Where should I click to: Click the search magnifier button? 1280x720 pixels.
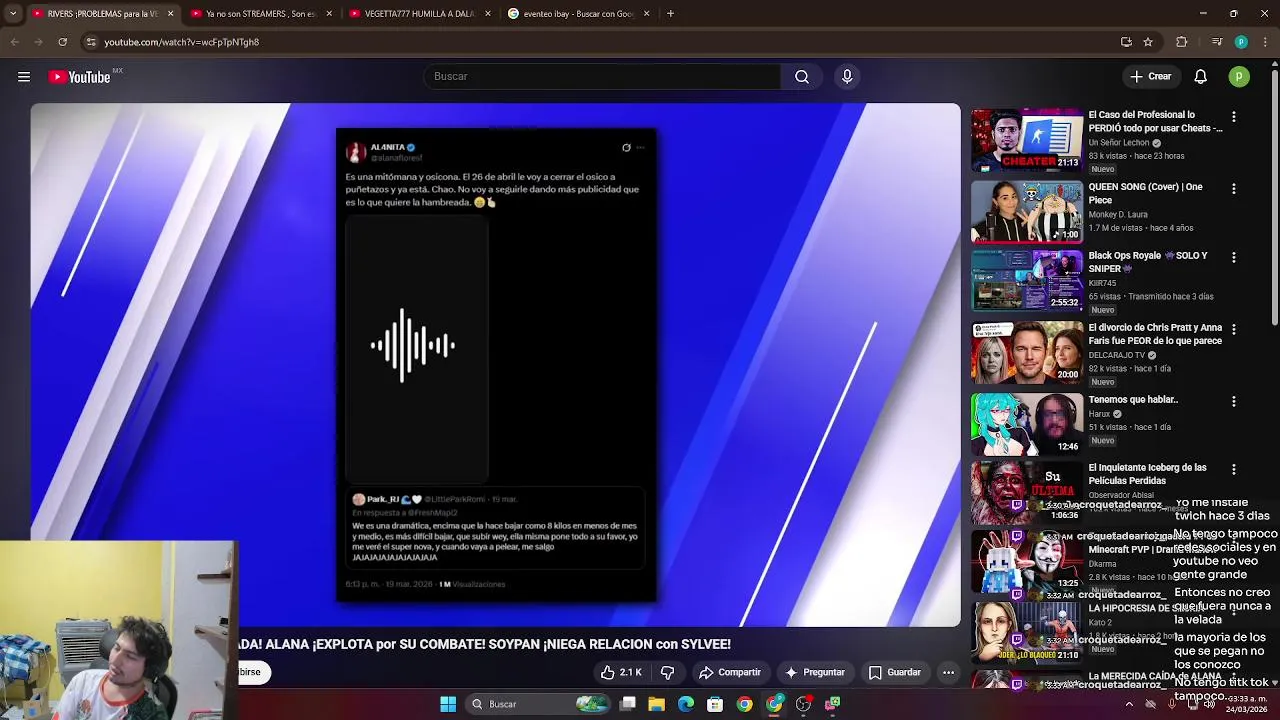(802, 77)
